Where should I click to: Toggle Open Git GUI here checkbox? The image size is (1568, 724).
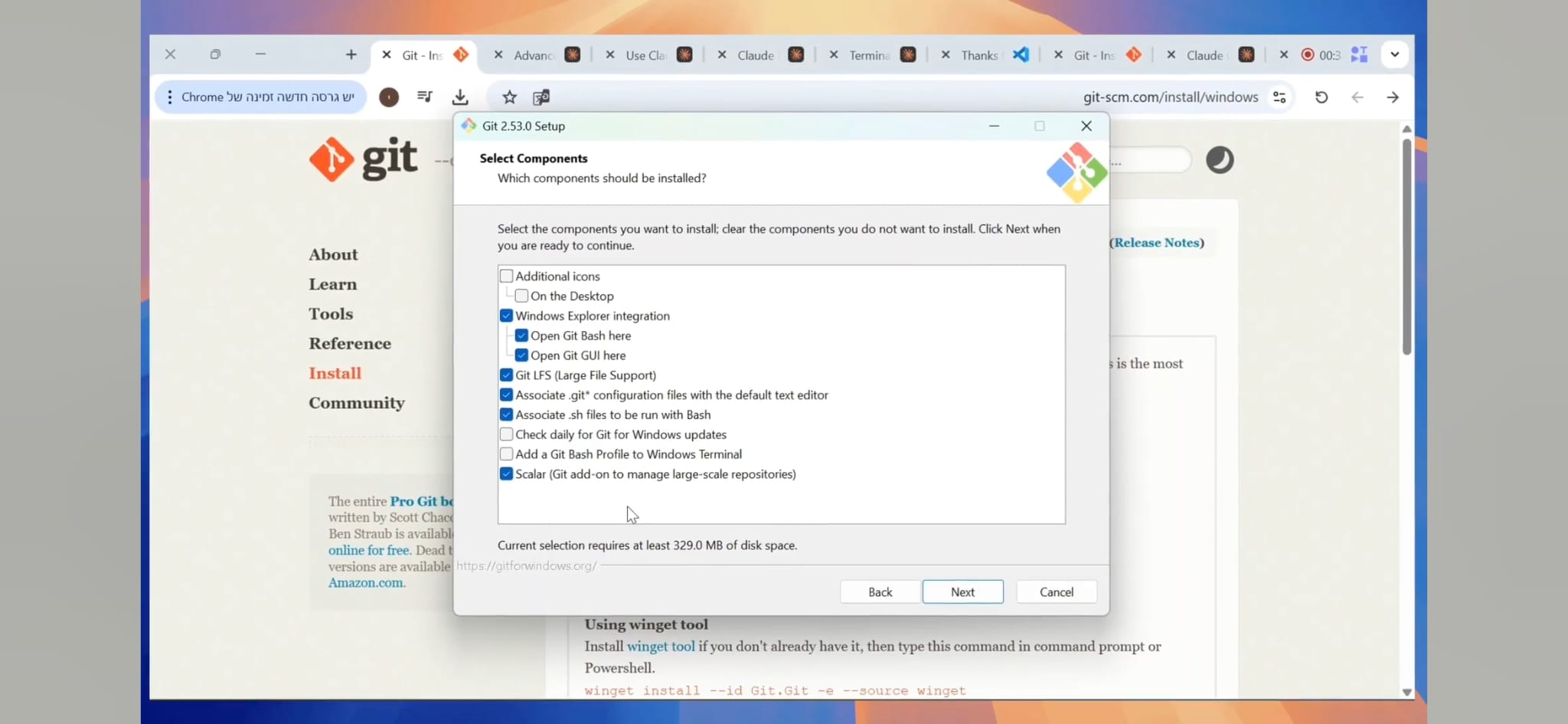[521, 355]
